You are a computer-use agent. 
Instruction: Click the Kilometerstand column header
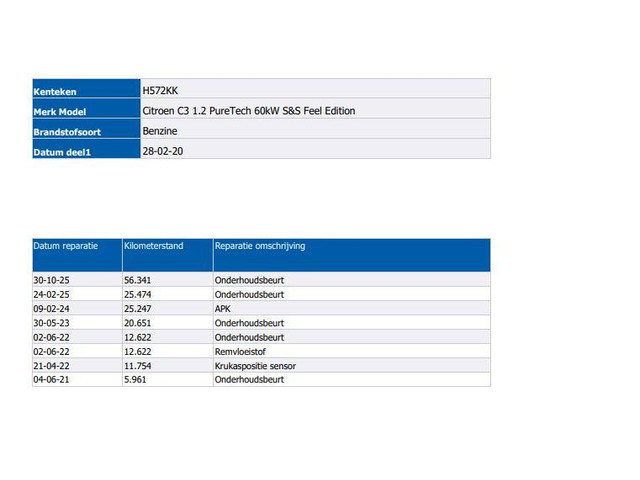(x=153, y=245)
